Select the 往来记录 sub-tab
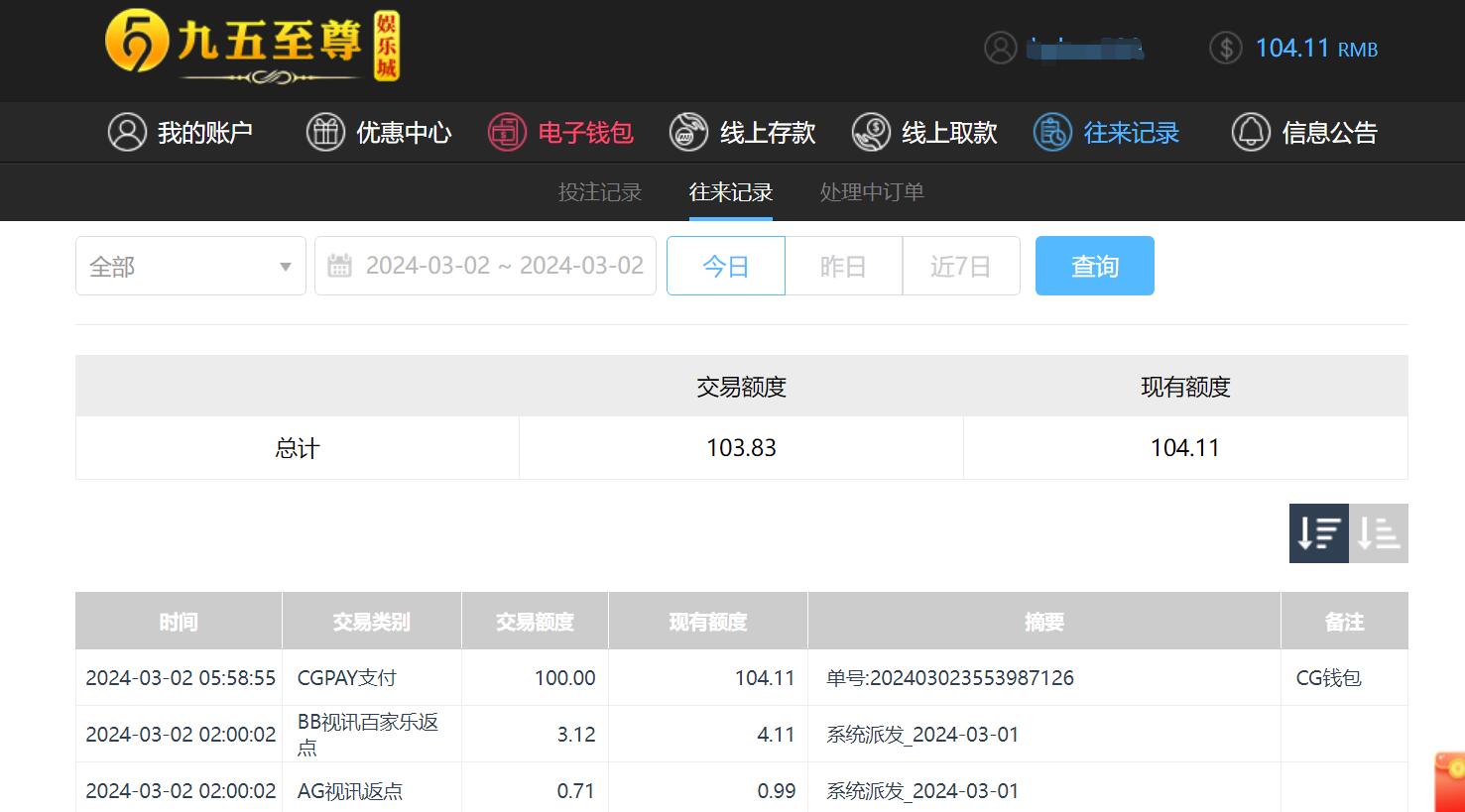Viewport: 1465px width, 812px height. [x=731, y=192]
